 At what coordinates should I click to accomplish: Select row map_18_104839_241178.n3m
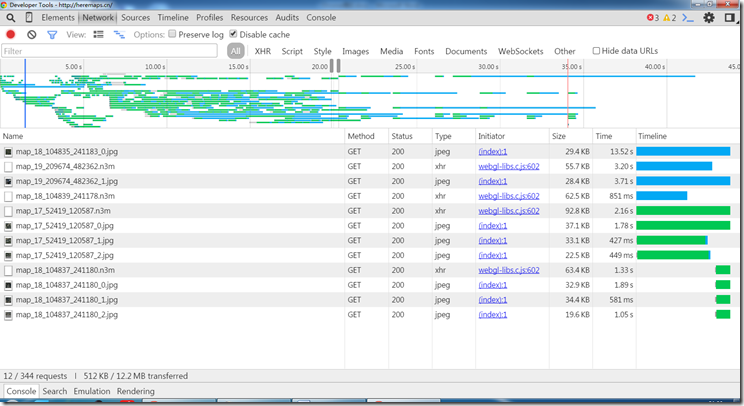click(x=369, y=196)
